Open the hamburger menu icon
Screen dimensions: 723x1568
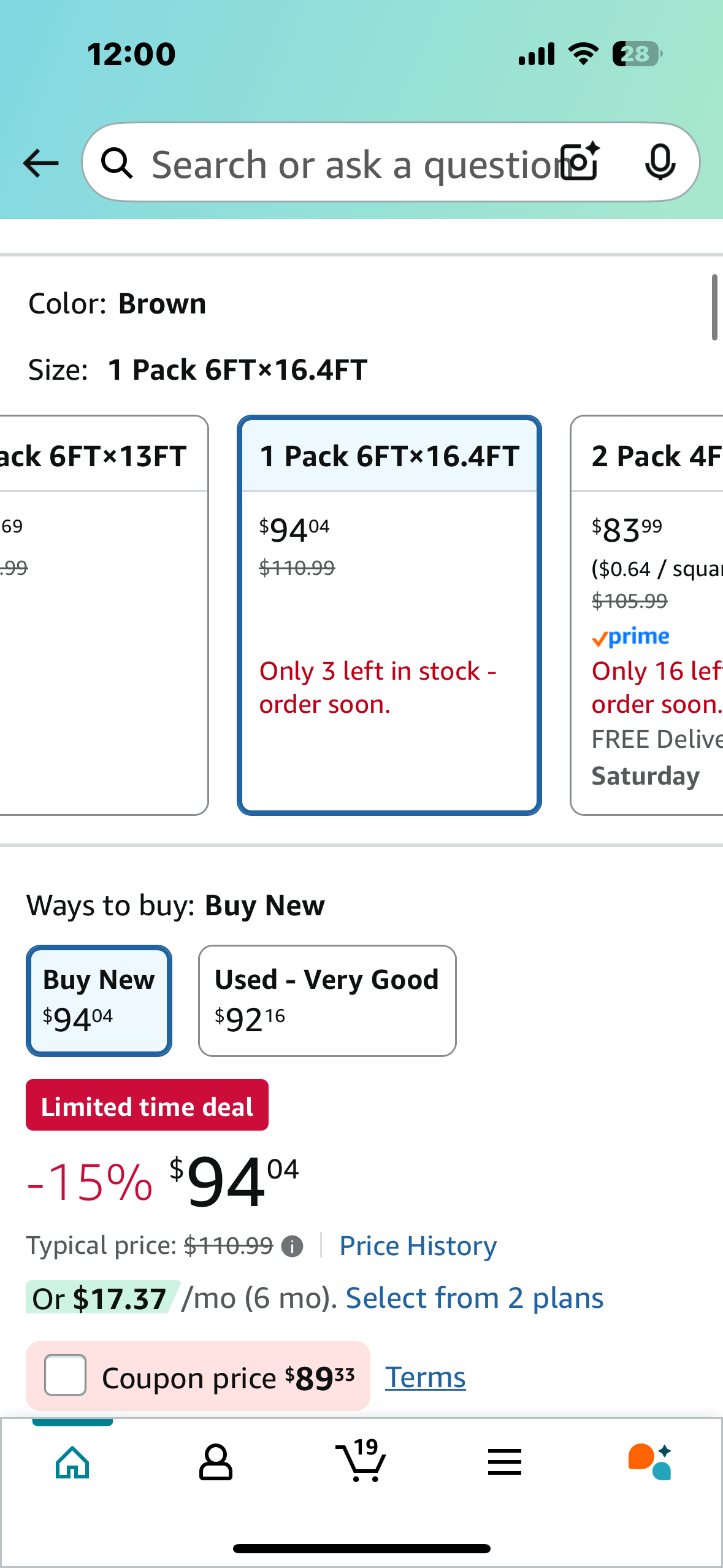[x=505, y=1462]
